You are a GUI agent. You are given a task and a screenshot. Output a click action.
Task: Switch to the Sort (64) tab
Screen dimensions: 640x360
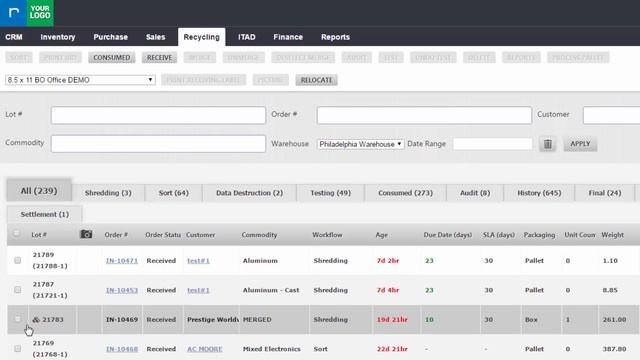[x=173, y=193]
